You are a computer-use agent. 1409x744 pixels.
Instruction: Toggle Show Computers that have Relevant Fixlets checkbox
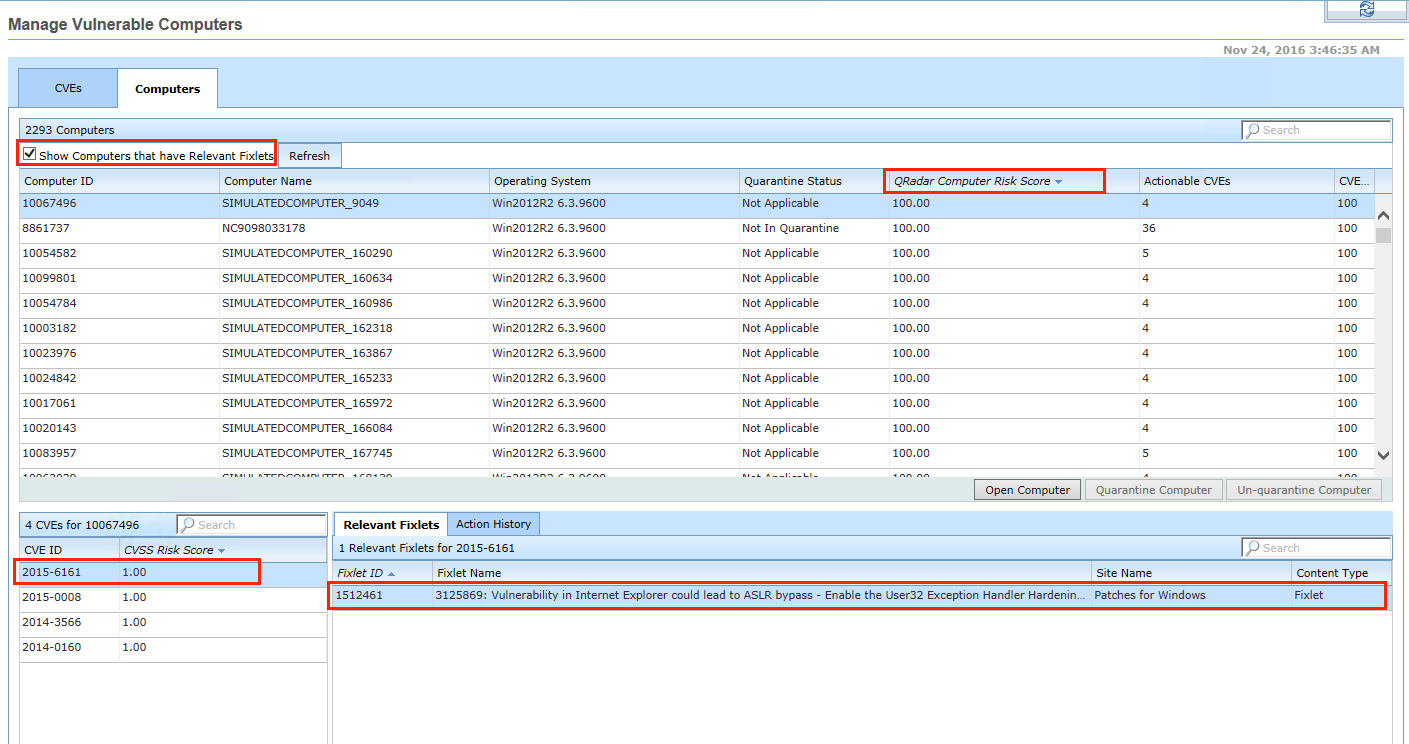(x=30, y=155)
